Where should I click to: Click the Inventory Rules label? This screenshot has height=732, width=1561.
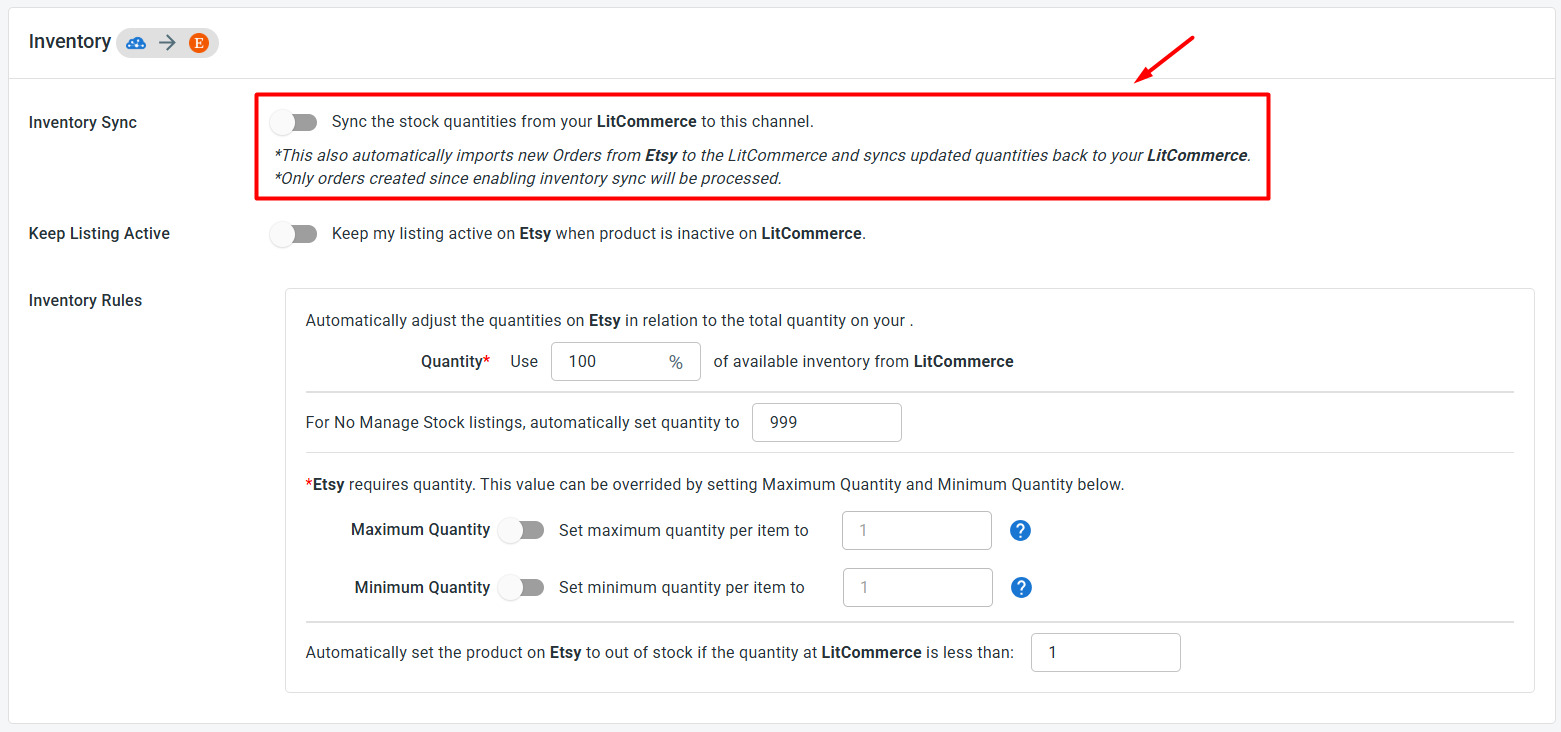click(x=86, y=301)
